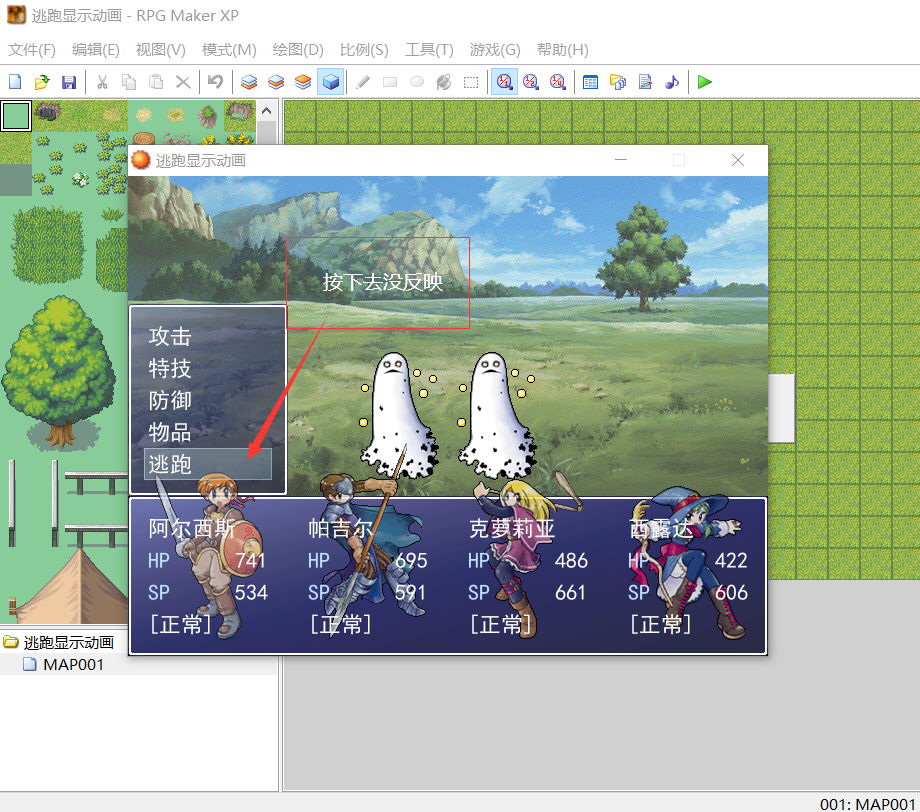Undo the last action using arrow icon
The width and height of the screenshot is (920, 812).
point(215,82)
